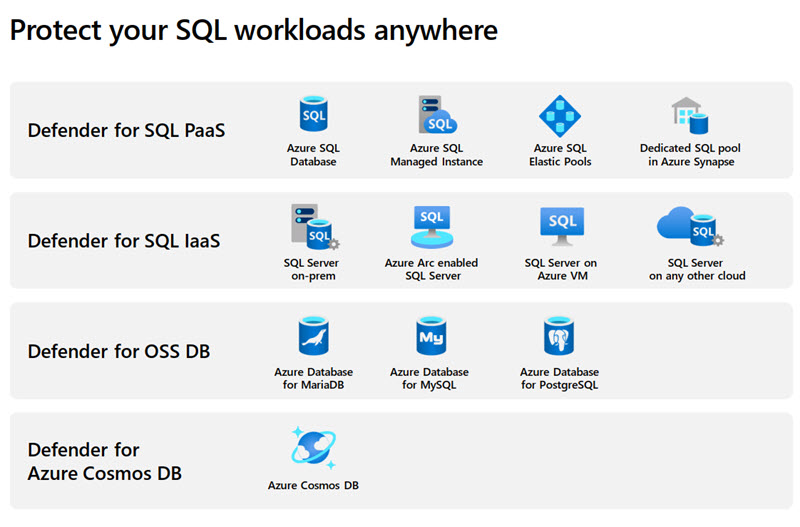
Task: Select the Defender for SQL IaaS heading
Action: click(124, 241)
